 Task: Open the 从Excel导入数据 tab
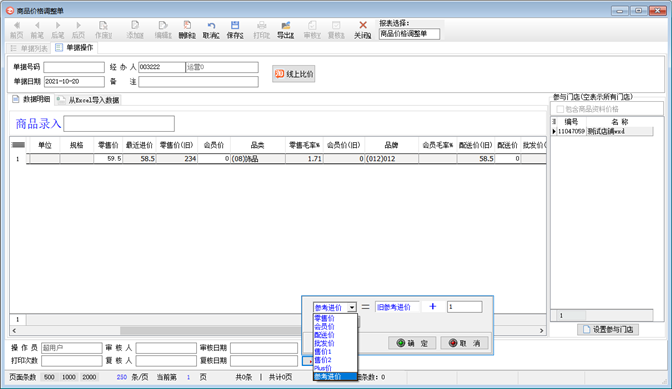click(x=88, y=100)
